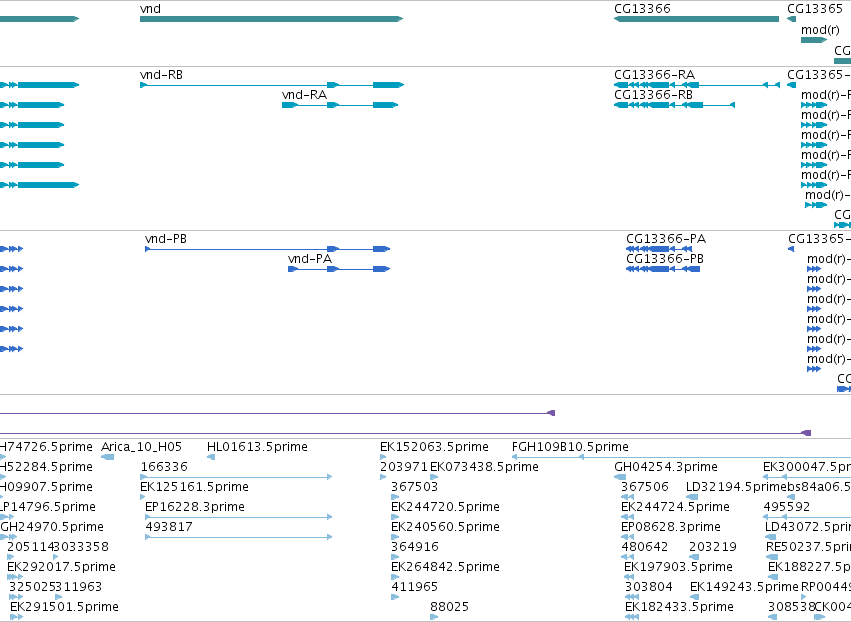
Task: Select the CG13366-RB transcript glyph
Action: click(x=675, y=105)
